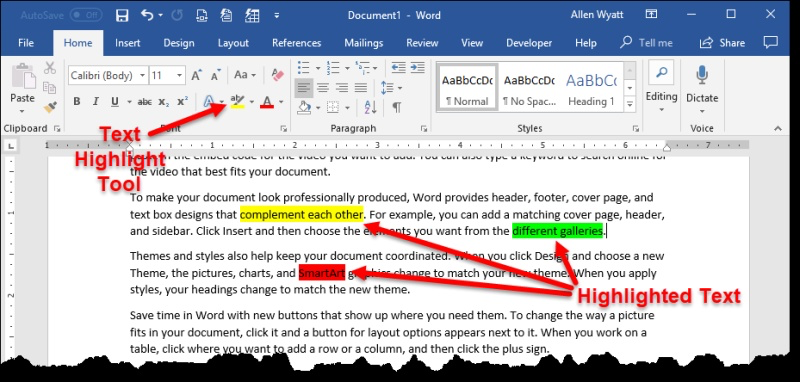Viewport: 800px width, 382px height.
Task: Switch to the Review tab
Action: click(421, 43)
